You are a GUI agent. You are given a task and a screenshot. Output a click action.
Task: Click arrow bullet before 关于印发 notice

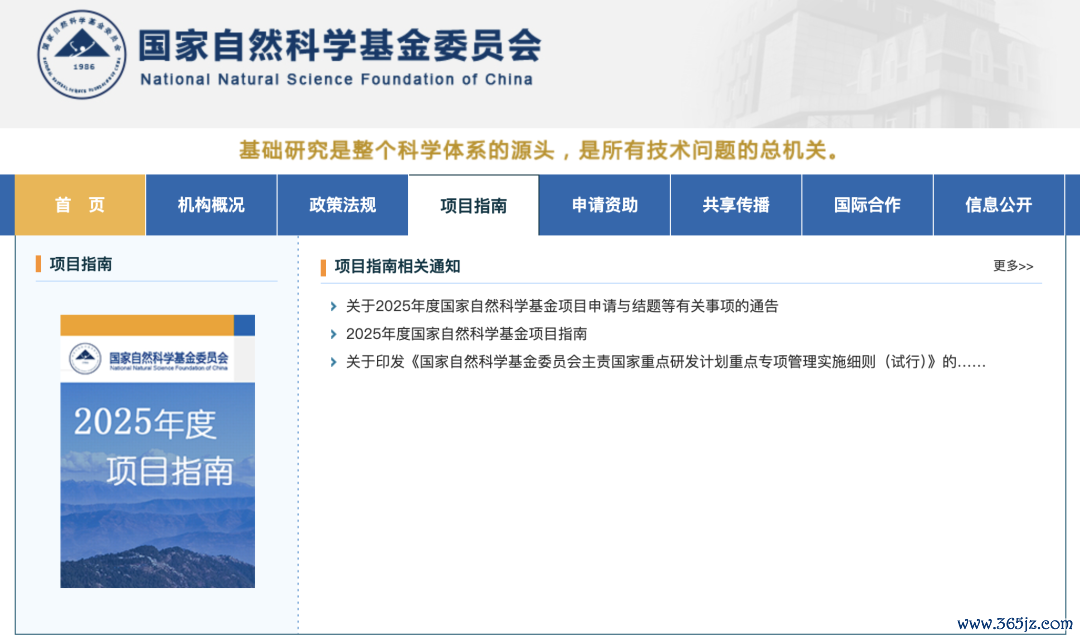pos(333,362)
